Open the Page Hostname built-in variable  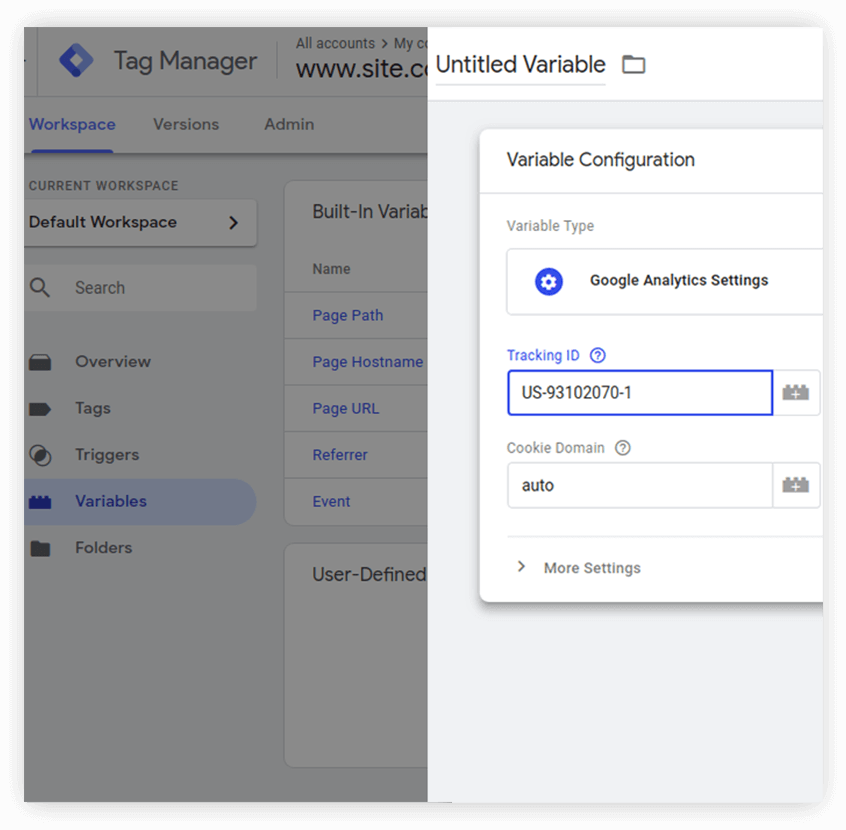coord(368,362)
